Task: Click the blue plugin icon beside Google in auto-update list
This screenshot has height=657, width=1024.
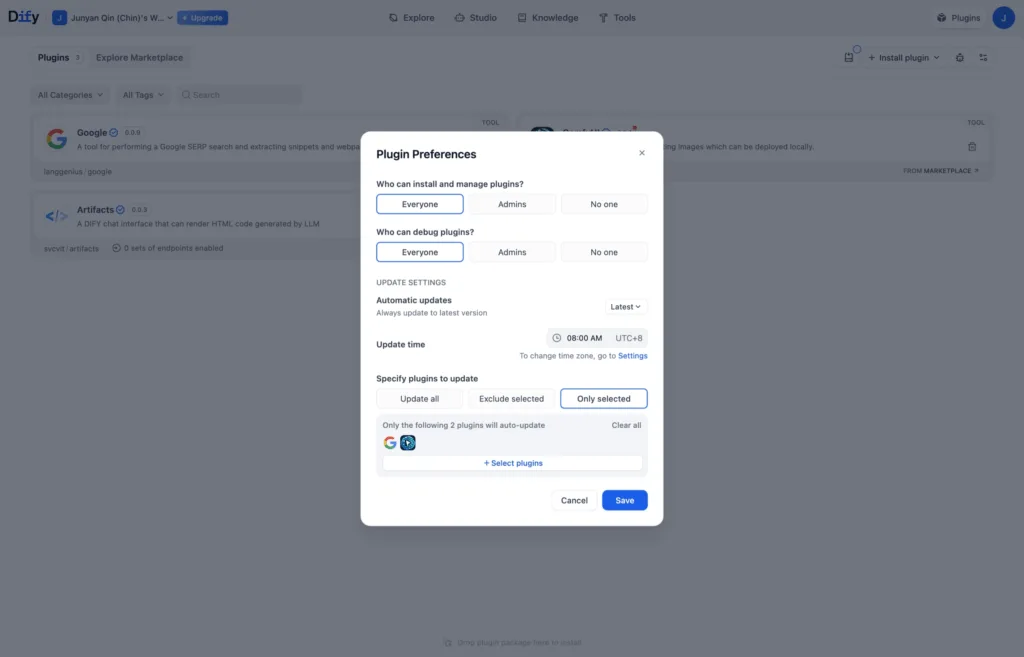Action: [408, 442]
